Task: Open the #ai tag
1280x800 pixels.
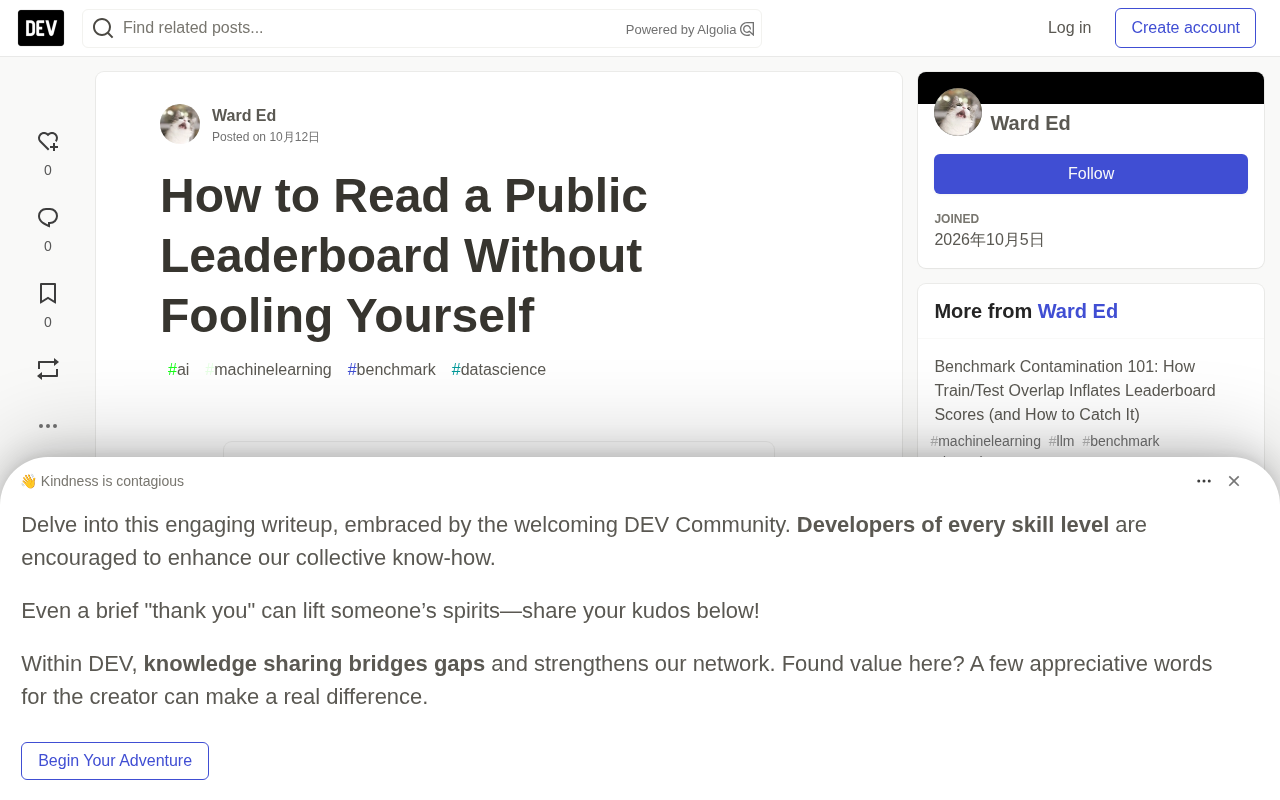Action: pyautogui.click(x=179, y=370)
